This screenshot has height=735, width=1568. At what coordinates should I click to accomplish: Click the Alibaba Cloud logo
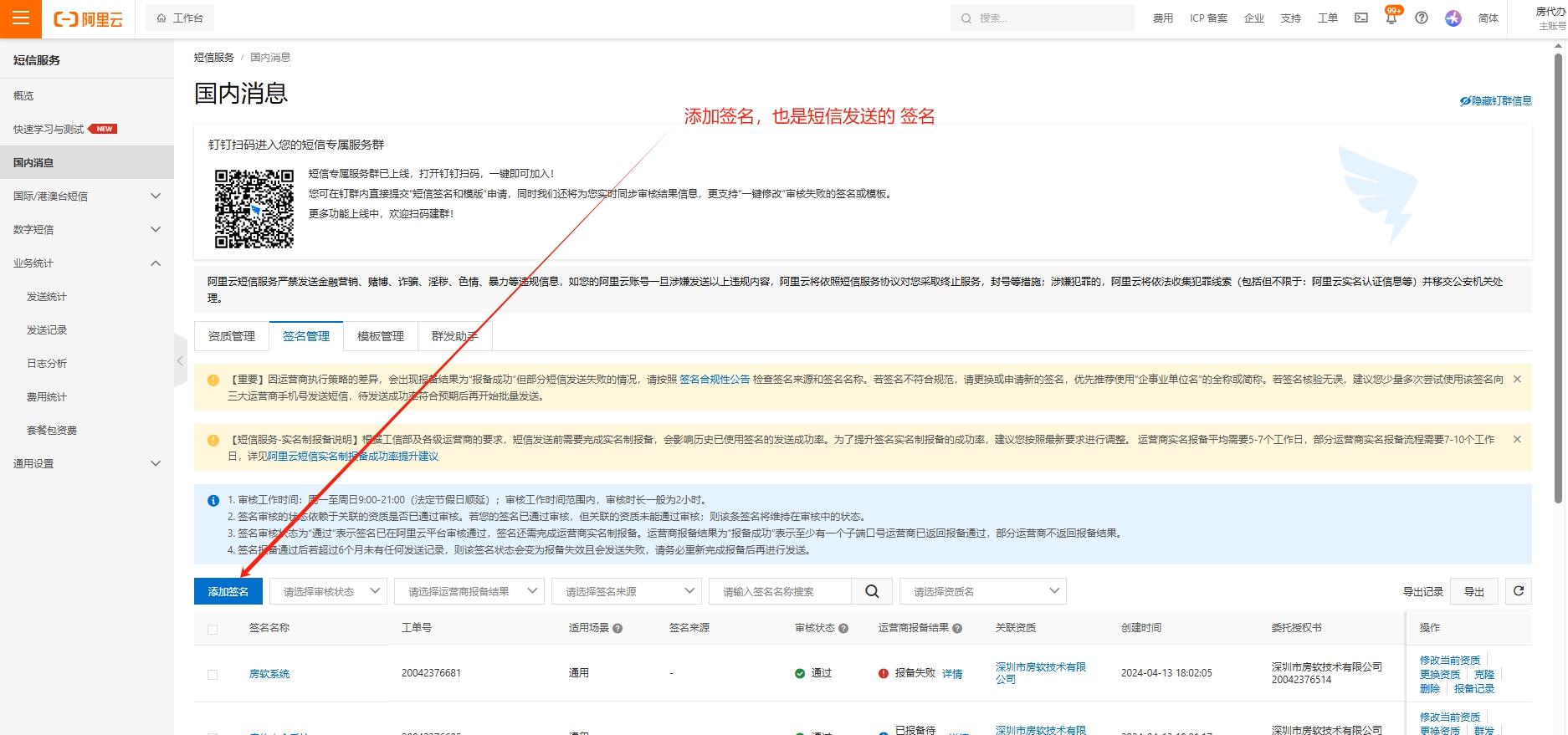[x=88, y=18]
